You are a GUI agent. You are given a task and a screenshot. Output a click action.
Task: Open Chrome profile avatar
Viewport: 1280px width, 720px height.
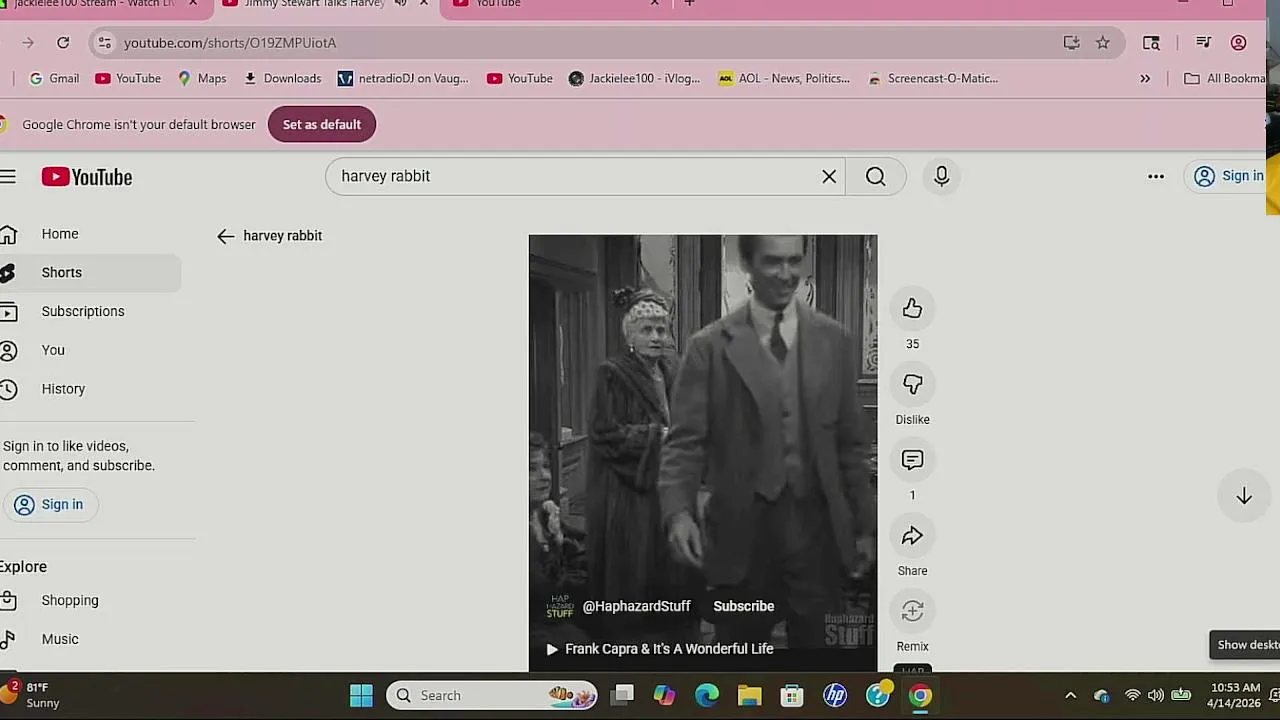tap(1238, 42)
